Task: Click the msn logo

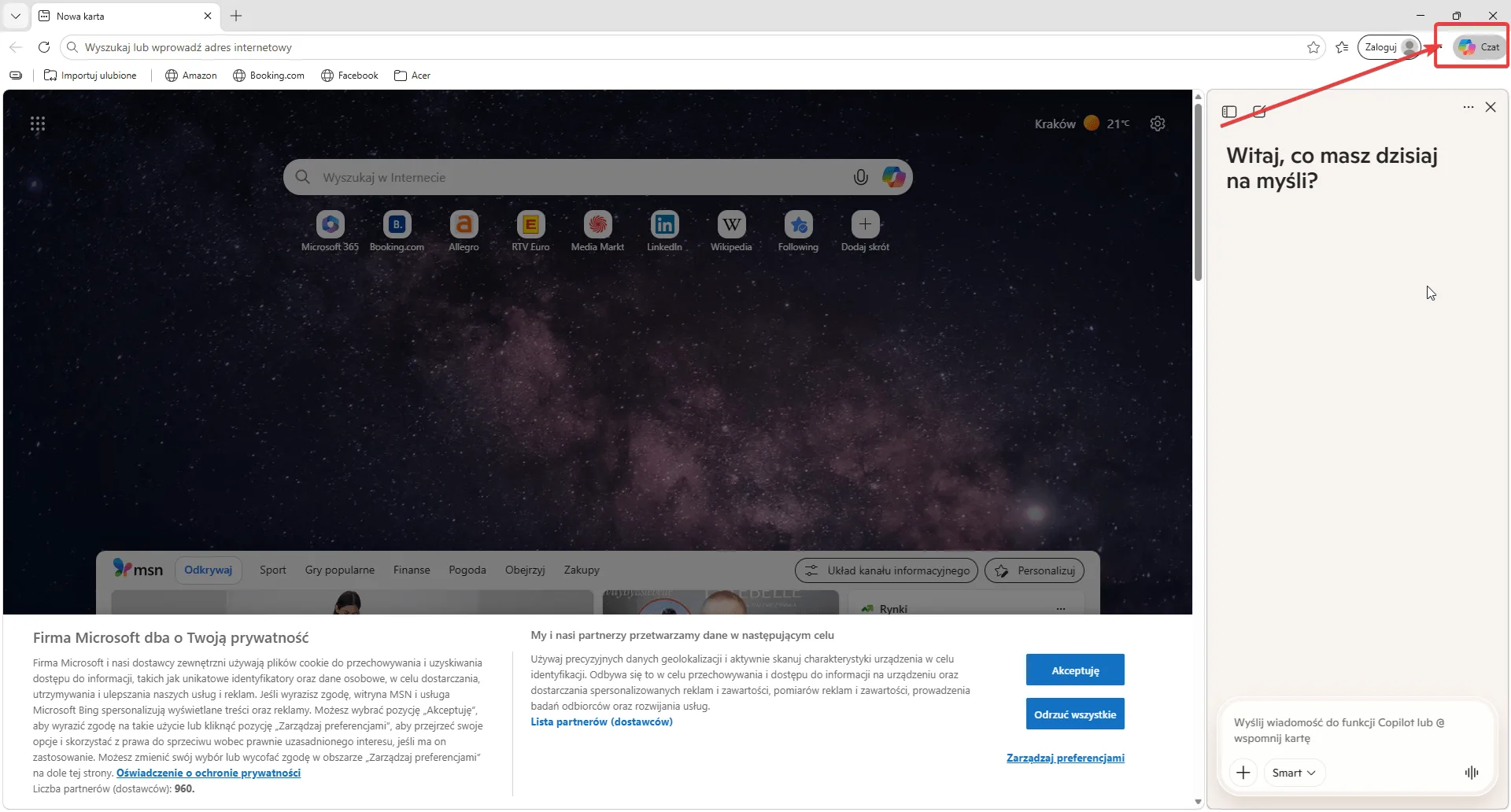Action: (138, 569)
